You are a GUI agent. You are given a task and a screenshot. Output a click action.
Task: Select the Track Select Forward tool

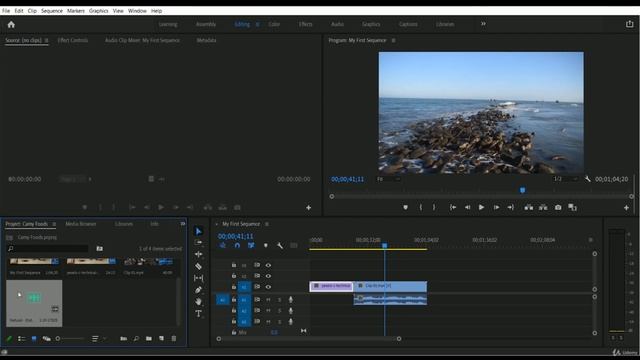(199, 242)
